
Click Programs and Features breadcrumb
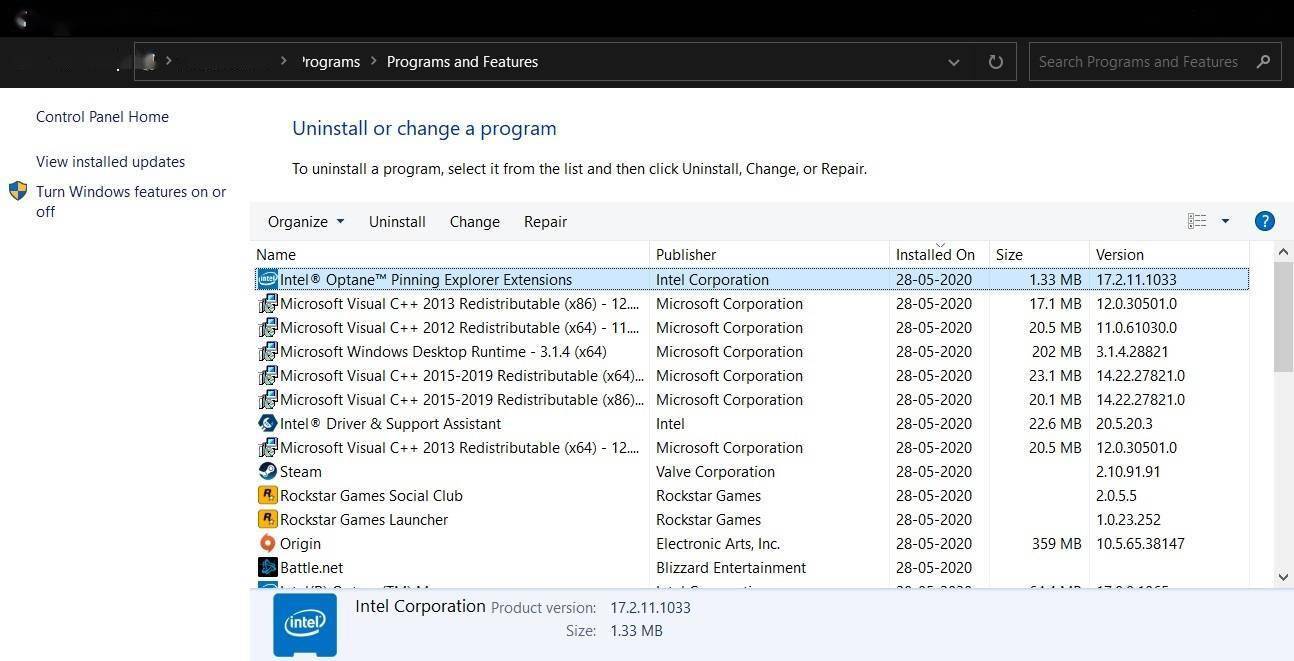tap(462, 62)
